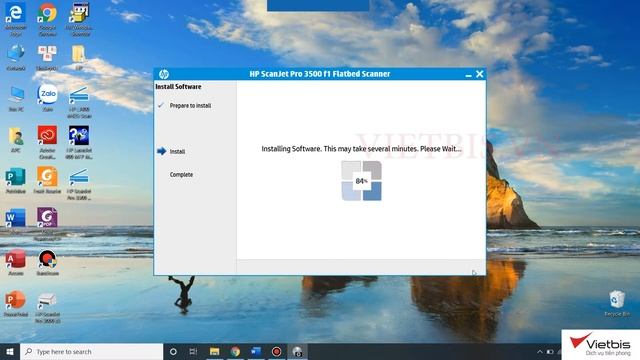Open the Recycle Bin
Screen dimensions: 640x360
point(617,302)
